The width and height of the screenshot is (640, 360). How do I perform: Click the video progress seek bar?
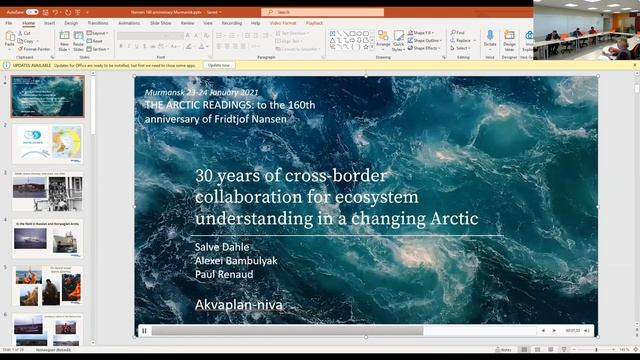point(344,331)
